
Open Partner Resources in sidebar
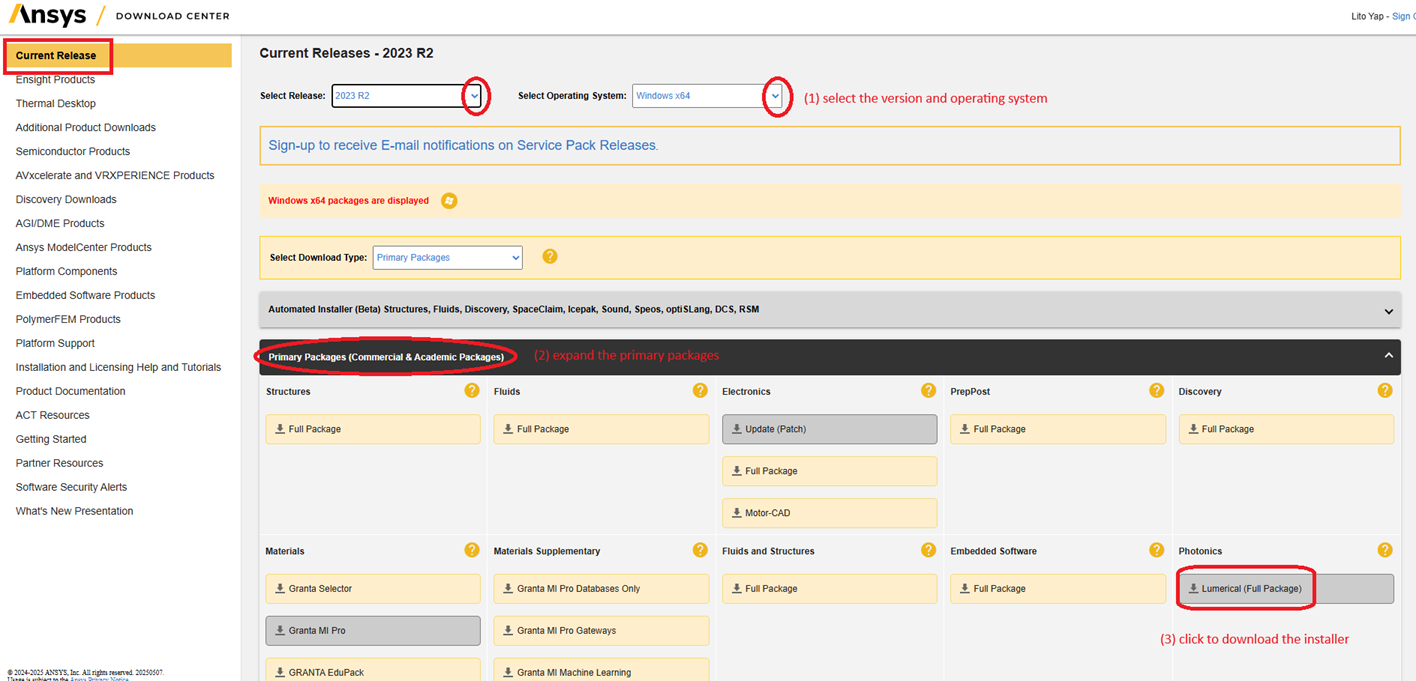click(60, 463)
